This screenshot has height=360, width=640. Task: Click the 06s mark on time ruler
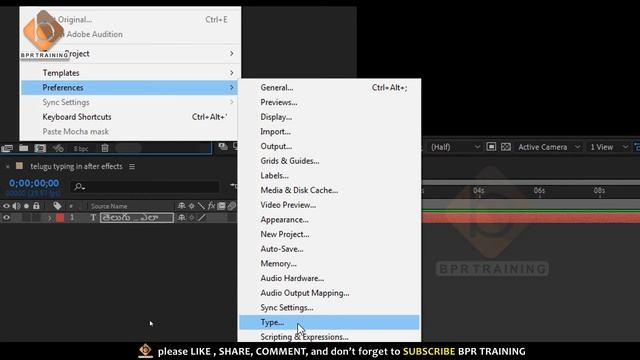click(539, 191)
